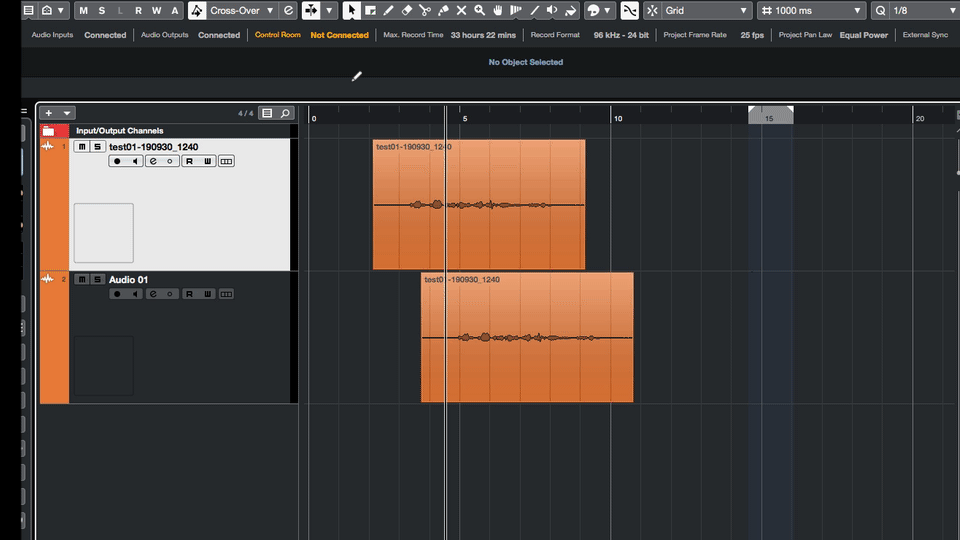Select the Draw pencil tool

pos(388,10)
